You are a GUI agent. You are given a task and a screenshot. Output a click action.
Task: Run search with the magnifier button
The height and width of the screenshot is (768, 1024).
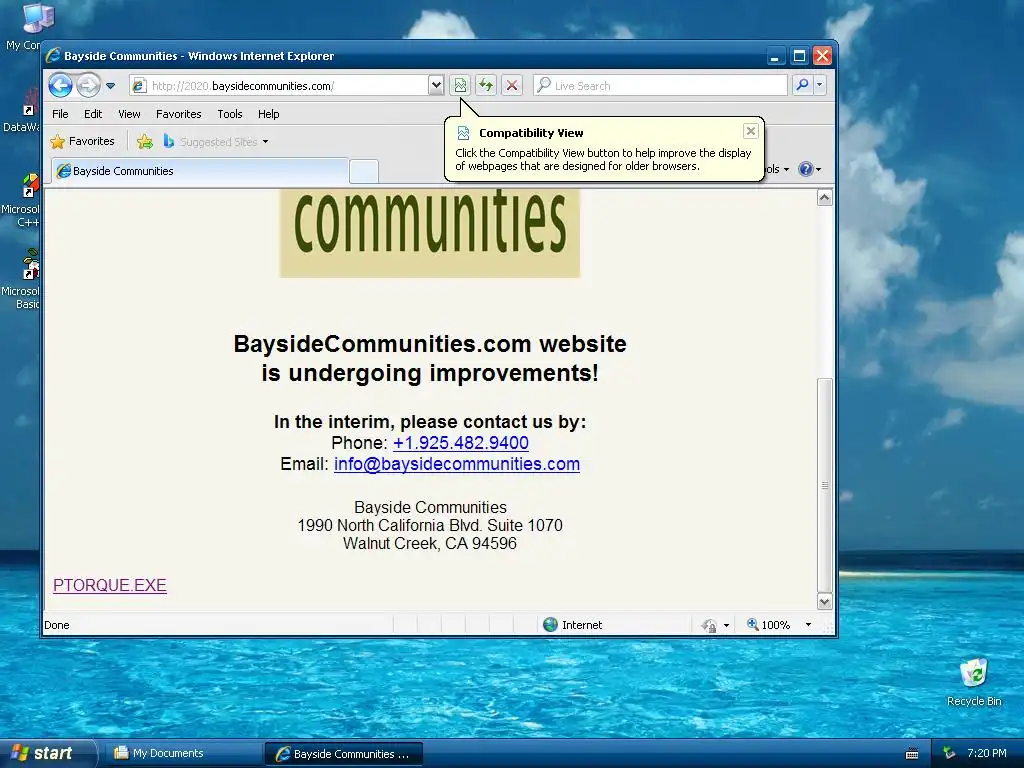[803, 86]
